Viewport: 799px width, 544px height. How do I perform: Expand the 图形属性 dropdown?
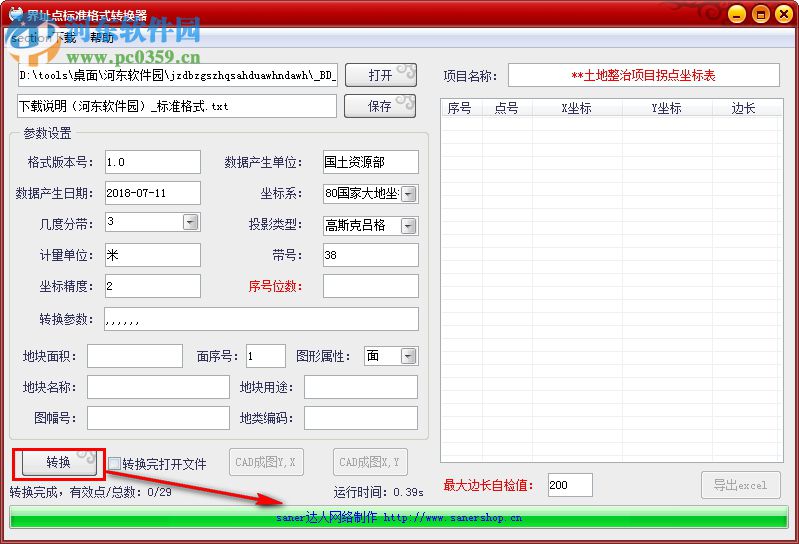409,356
